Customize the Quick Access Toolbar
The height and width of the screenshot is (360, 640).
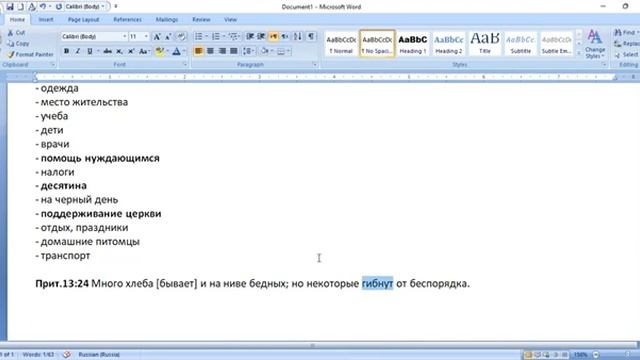pyautogui.click(x=116, y=7)
